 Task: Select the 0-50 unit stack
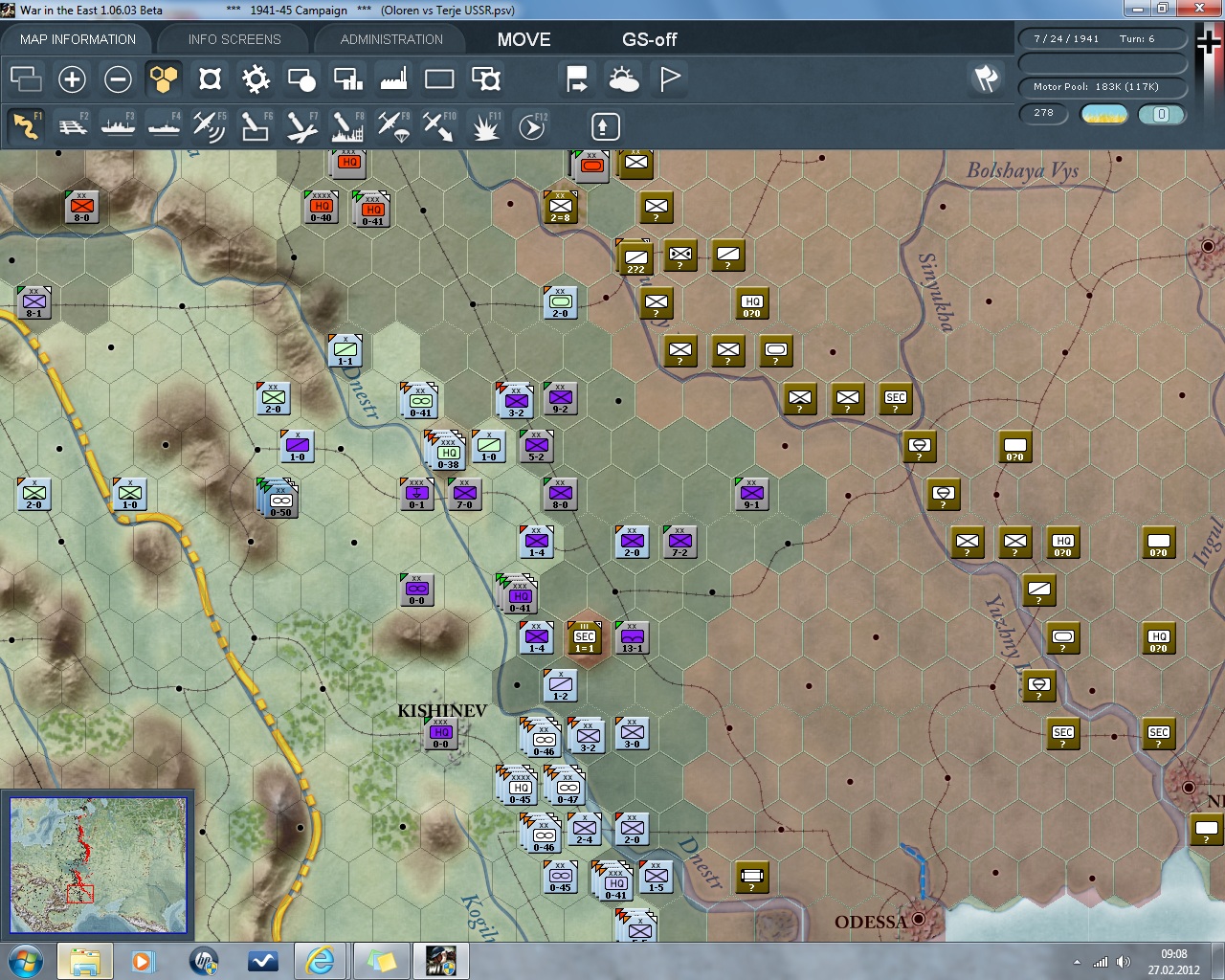coord(278,499)
